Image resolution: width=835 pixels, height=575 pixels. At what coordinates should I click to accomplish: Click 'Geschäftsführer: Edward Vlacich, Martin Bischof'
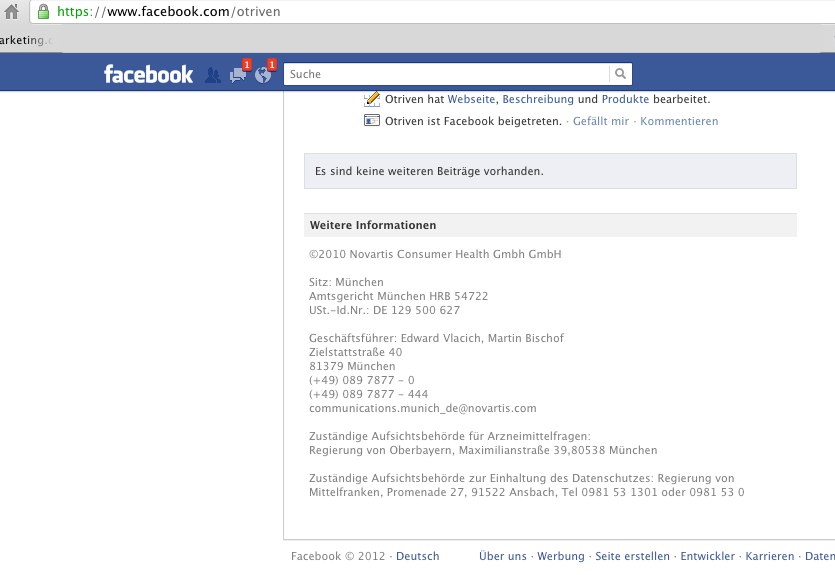point(436,338)
